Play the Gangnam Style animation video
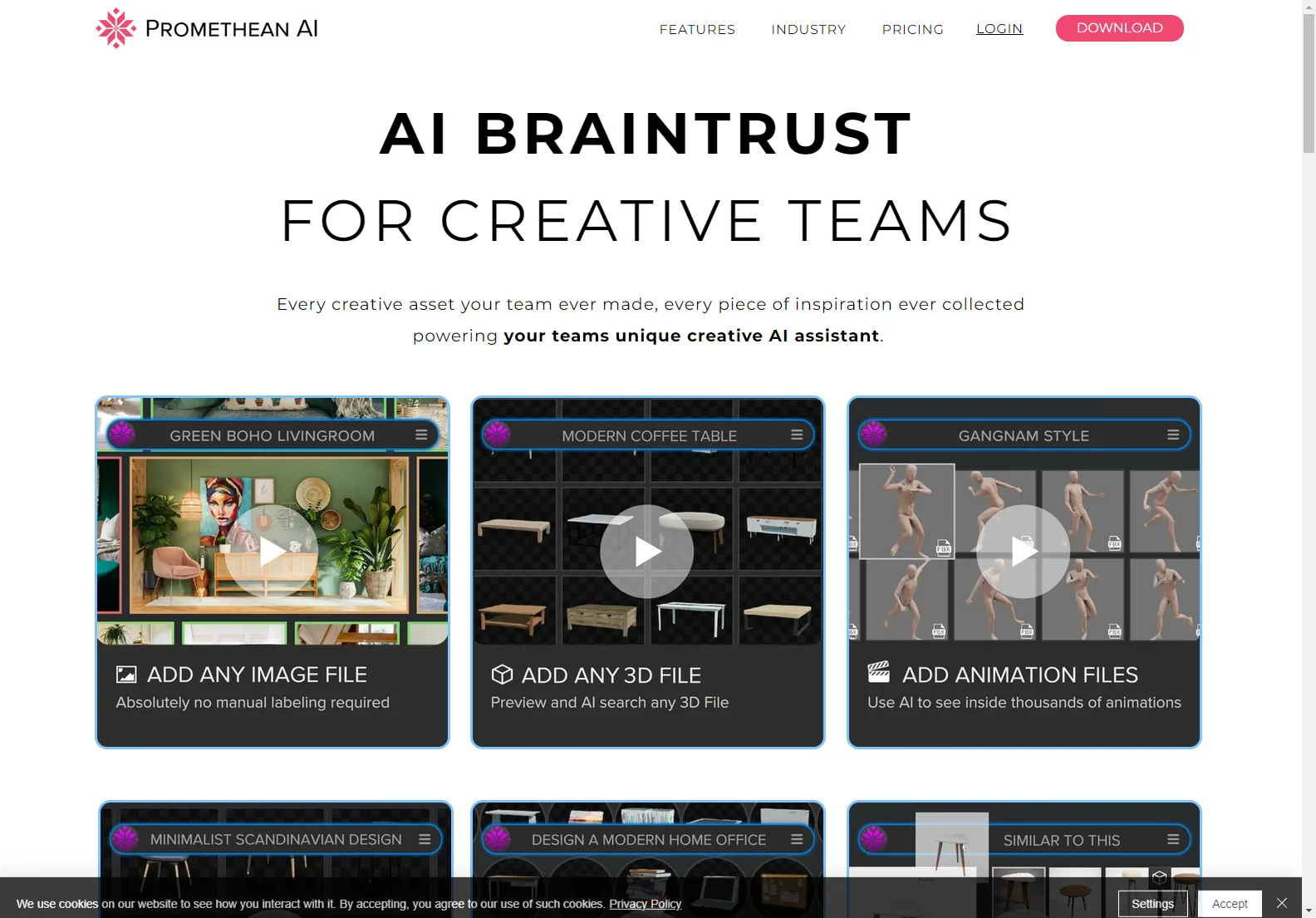The image size is (1316, 918). click(1023, 551)
